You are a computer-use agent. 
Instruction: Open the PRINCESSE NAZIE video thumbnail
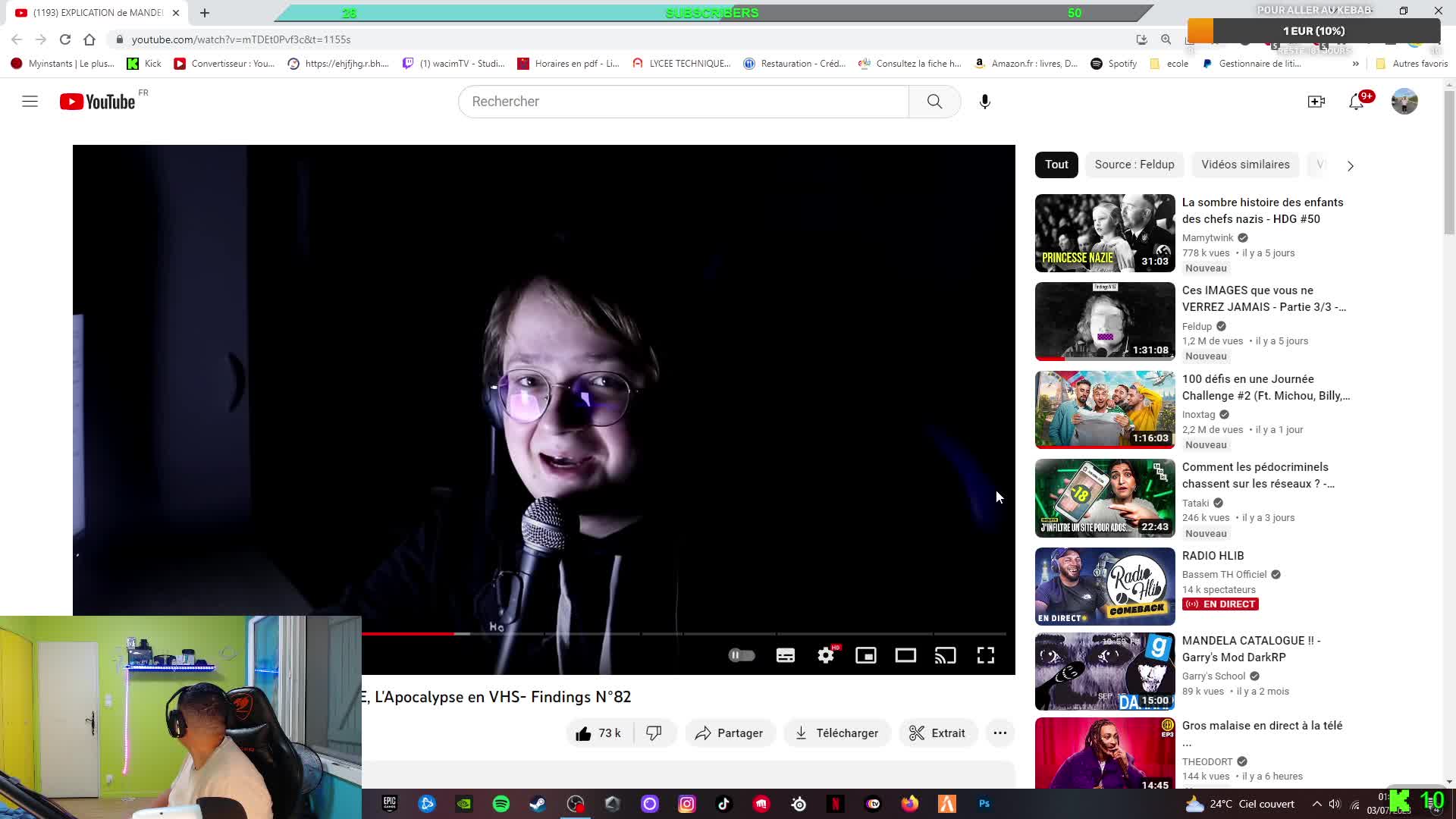[1105, 233]
